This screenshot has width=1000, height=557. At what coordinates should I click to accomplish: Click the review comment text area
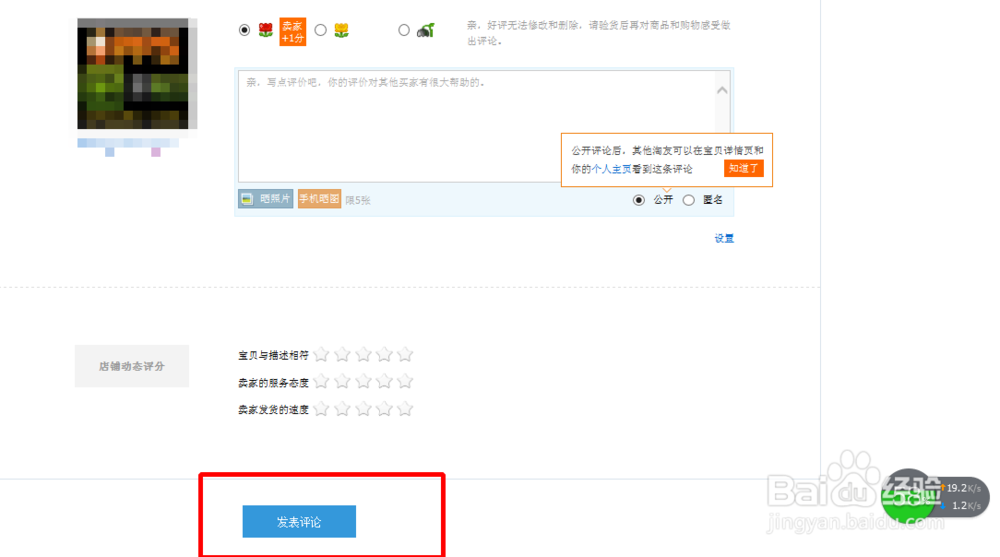(x=484, y=126)
